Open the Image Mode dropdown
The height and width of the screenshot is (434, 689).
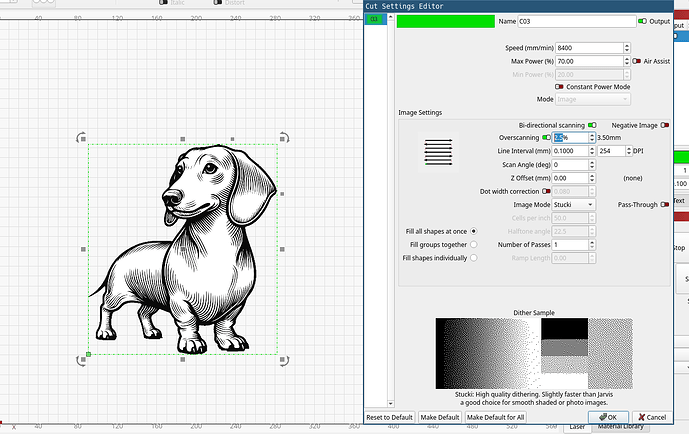(573, 205)
